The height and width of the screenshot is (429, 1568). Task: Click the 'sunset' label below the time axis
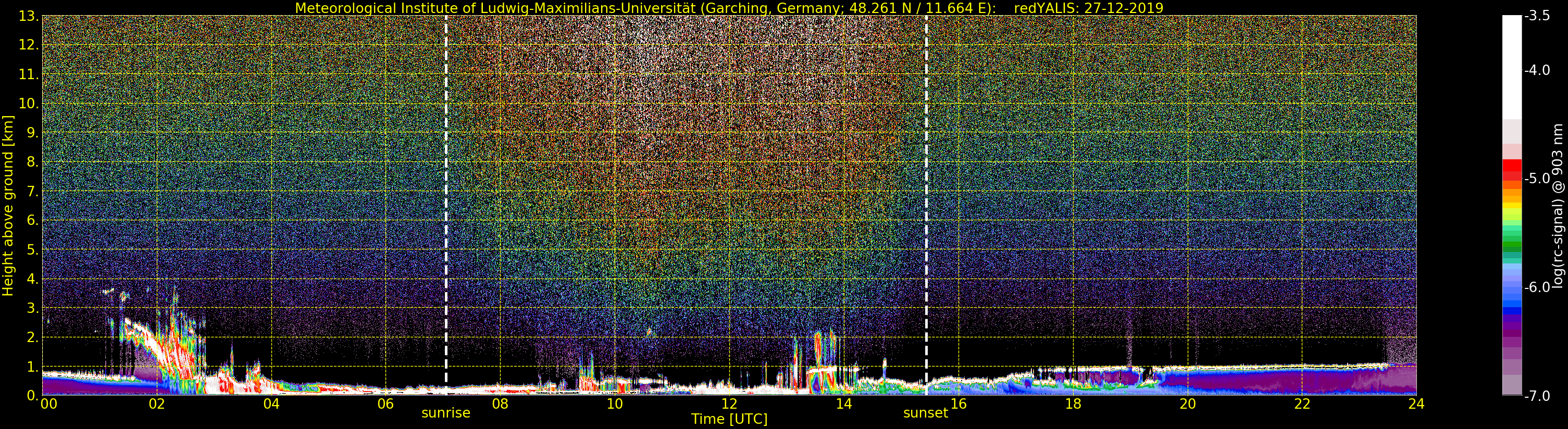[x=926, y=413]
